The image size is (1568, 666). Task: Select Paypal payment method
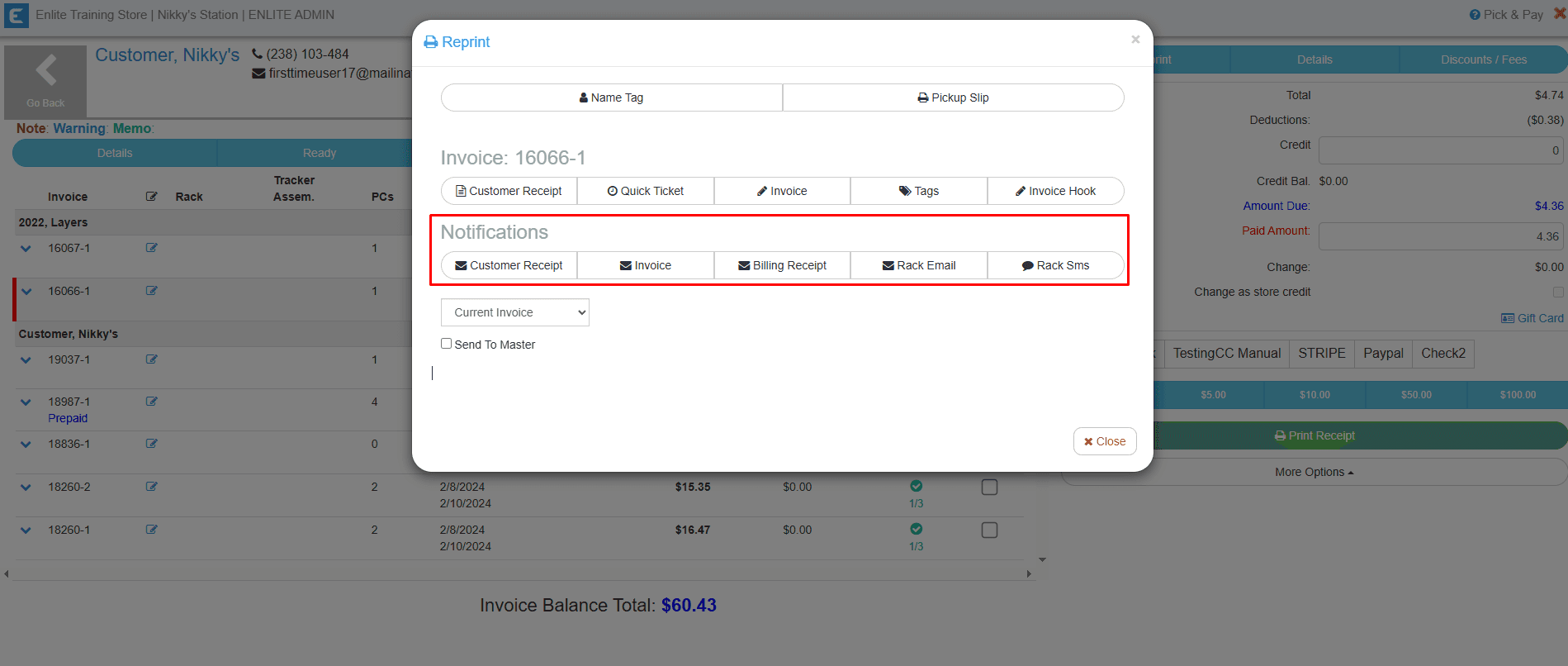click(1383, 354)
